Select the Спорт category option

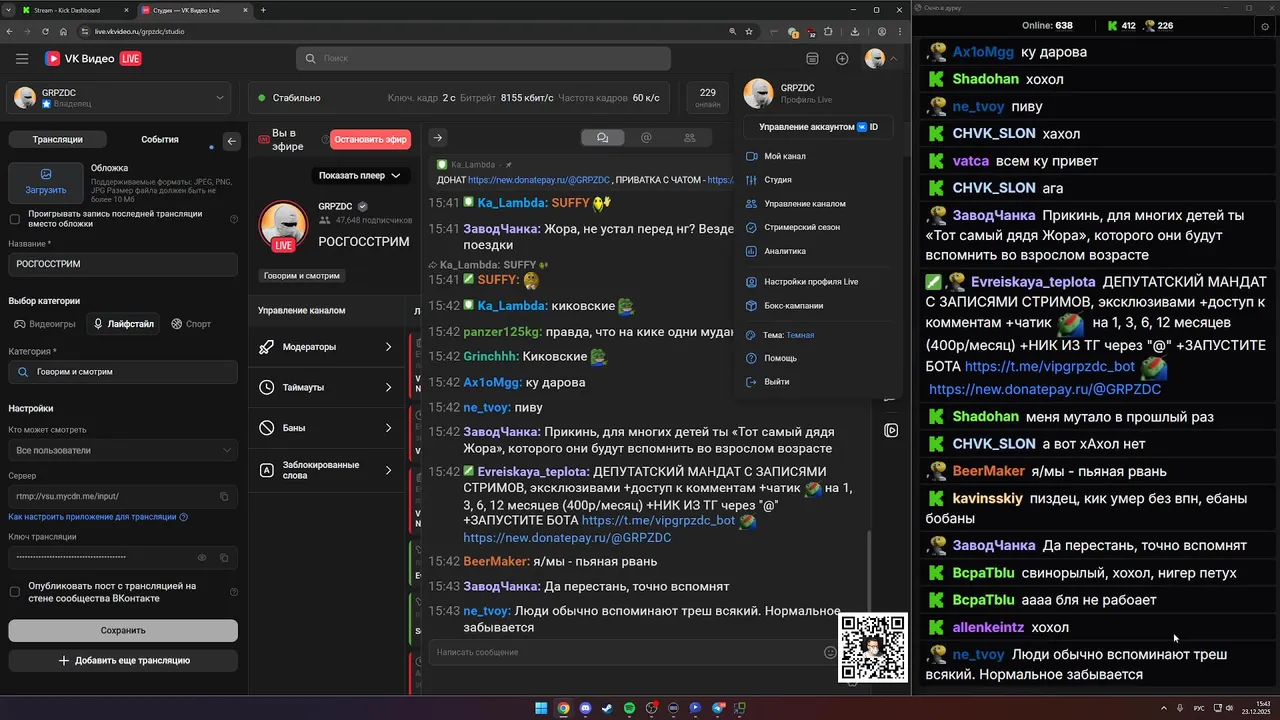tap(191, 324)
